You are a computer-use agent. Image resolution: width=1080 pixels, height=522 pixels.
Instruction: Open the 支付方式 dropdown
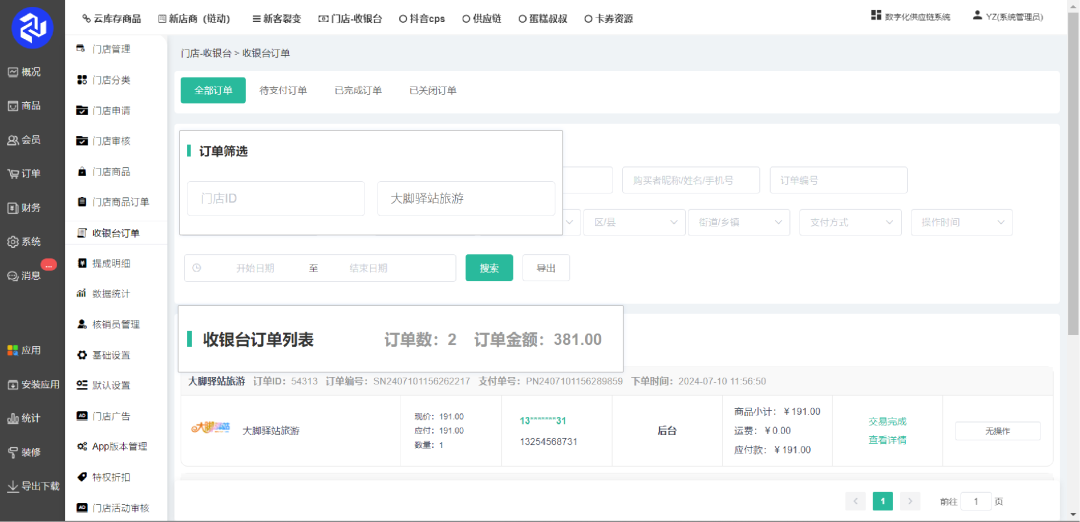coord(850,222)
